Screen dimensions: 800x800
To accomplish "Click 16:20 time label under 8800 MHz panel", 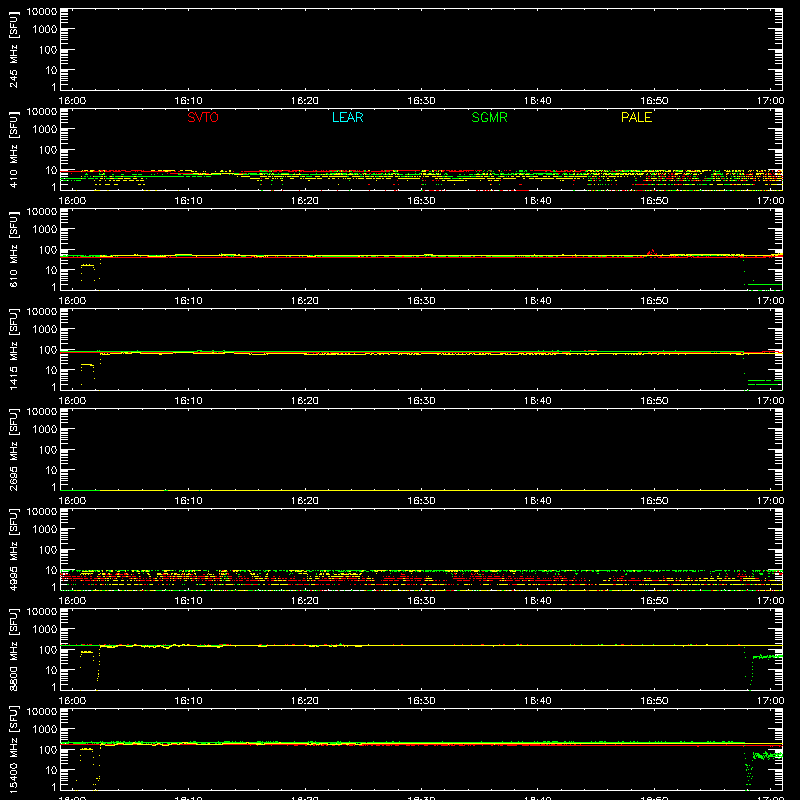I will (305, 701).
